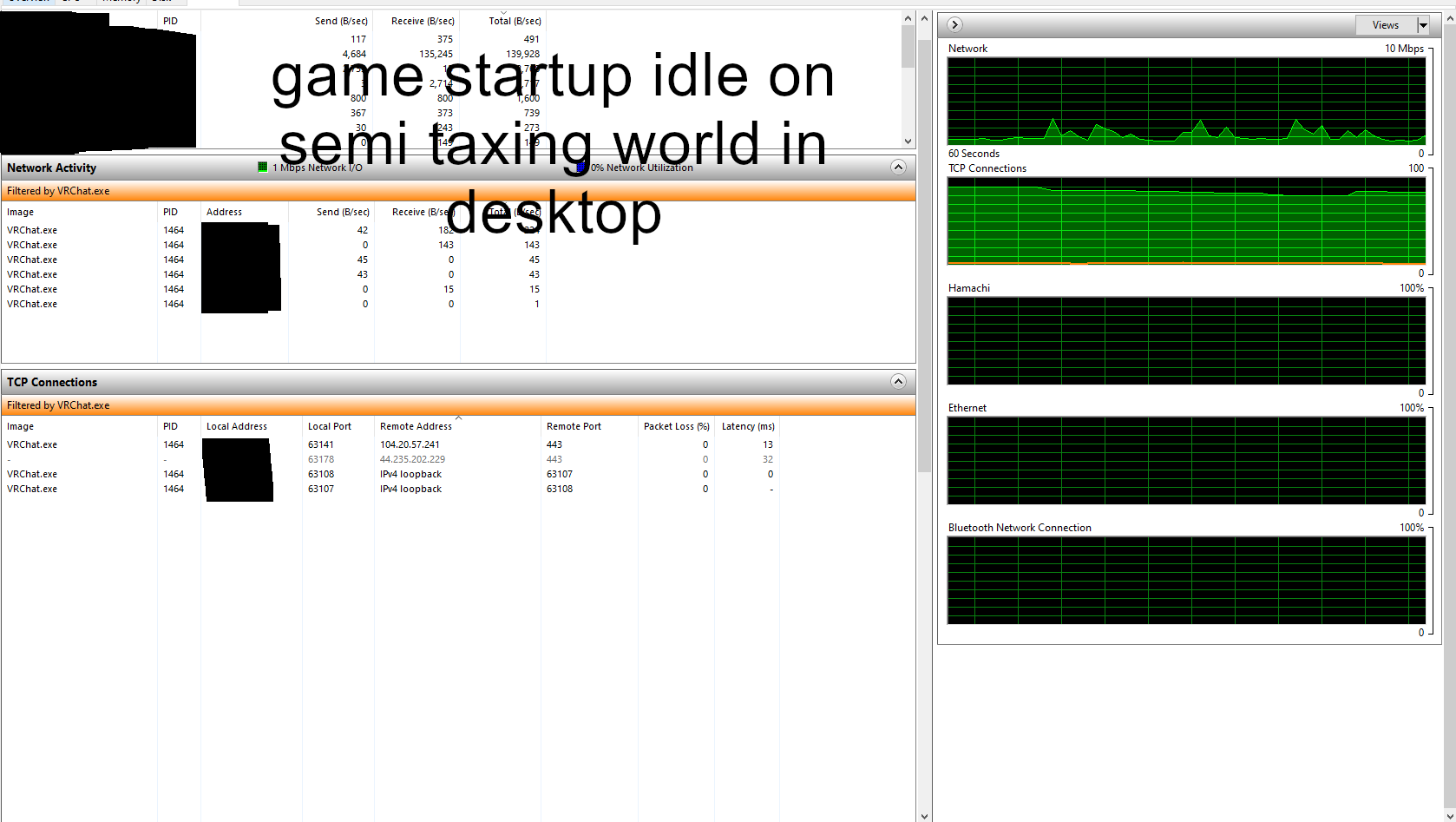
Task: Select the VRChat.exe row receiving 143 B/sec
Action: coord(274,245)
